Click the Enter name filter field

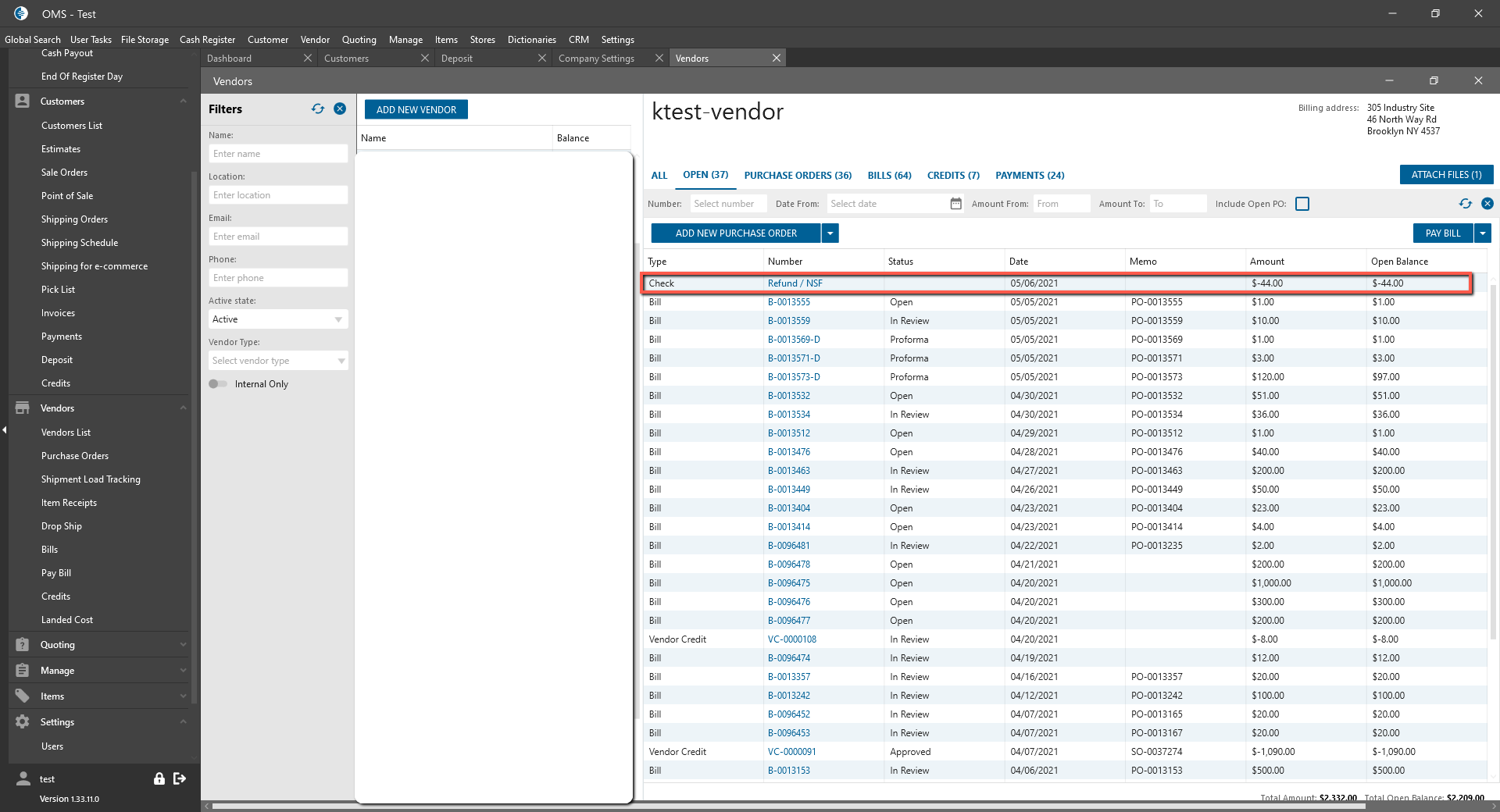(277, 154)
